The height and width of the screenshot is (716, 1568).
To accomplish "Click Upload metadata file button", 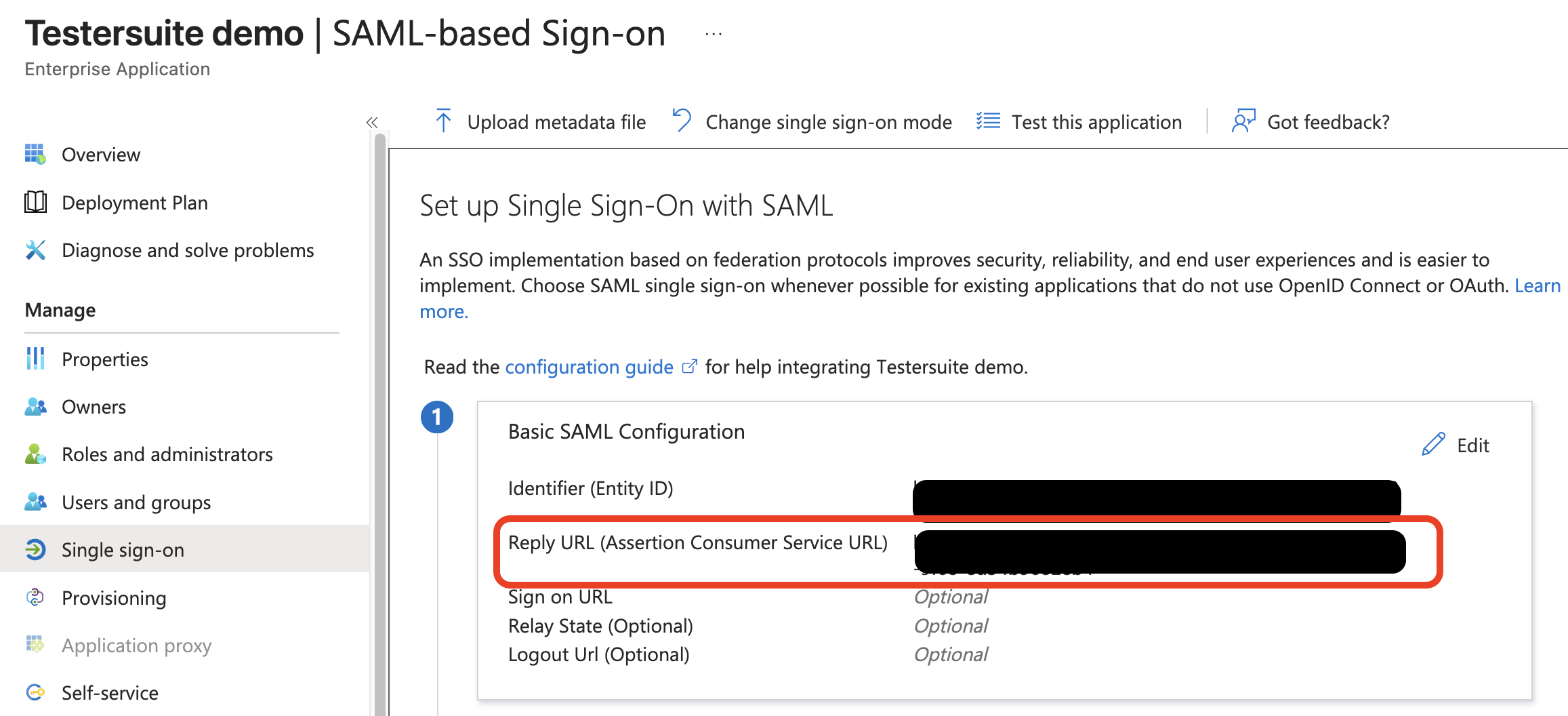I will (x=541, y=122).
